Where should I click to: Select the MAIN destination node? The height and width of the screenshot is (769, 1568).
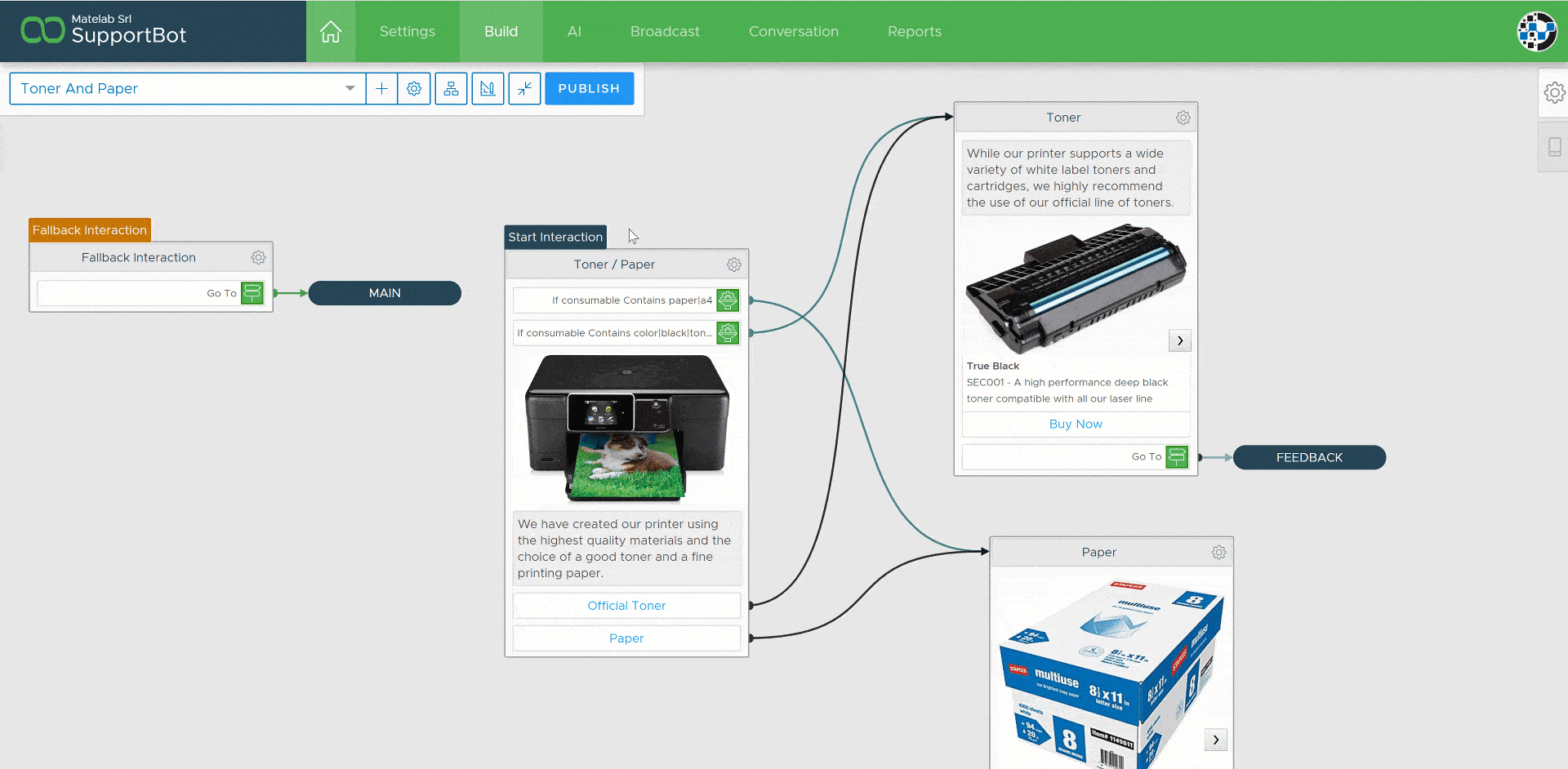[385, 293]
